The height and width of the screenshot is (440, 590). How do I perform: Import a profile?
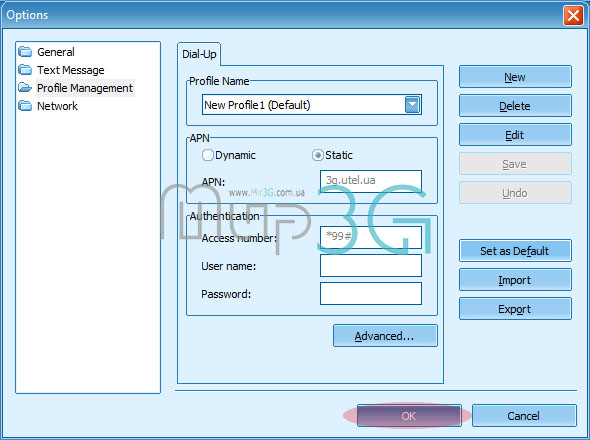pos(515,280)
